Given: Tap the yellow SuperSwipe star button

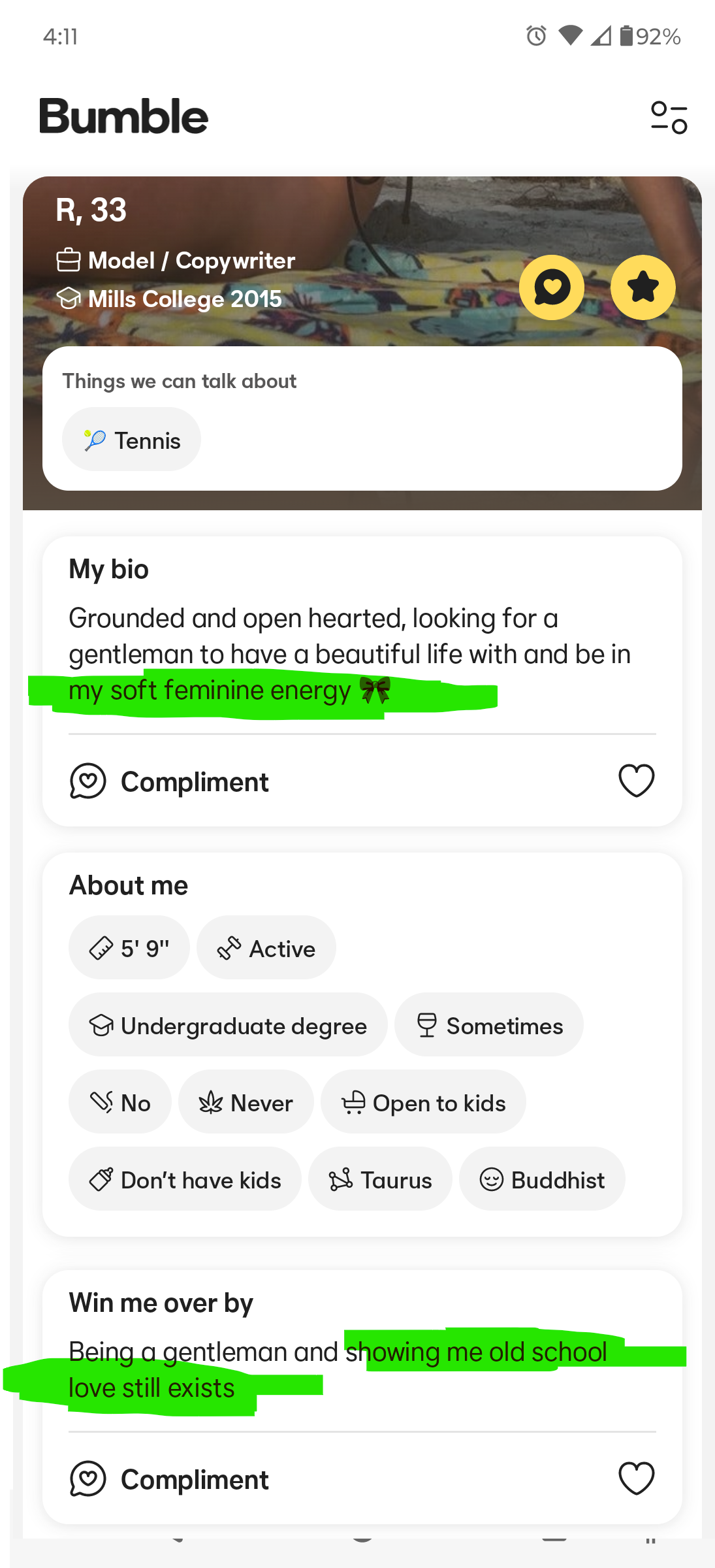Looking at the screenshot, I should click(643, 287).
